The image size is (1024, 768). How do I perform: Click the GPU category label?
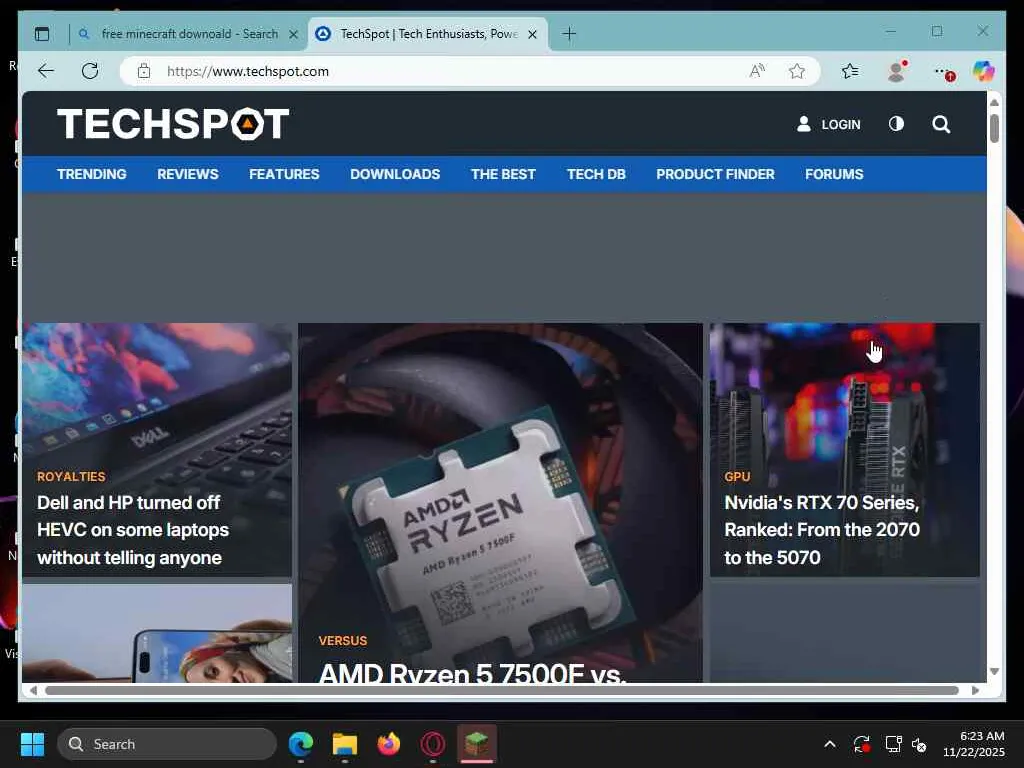[x=737, y=477]
